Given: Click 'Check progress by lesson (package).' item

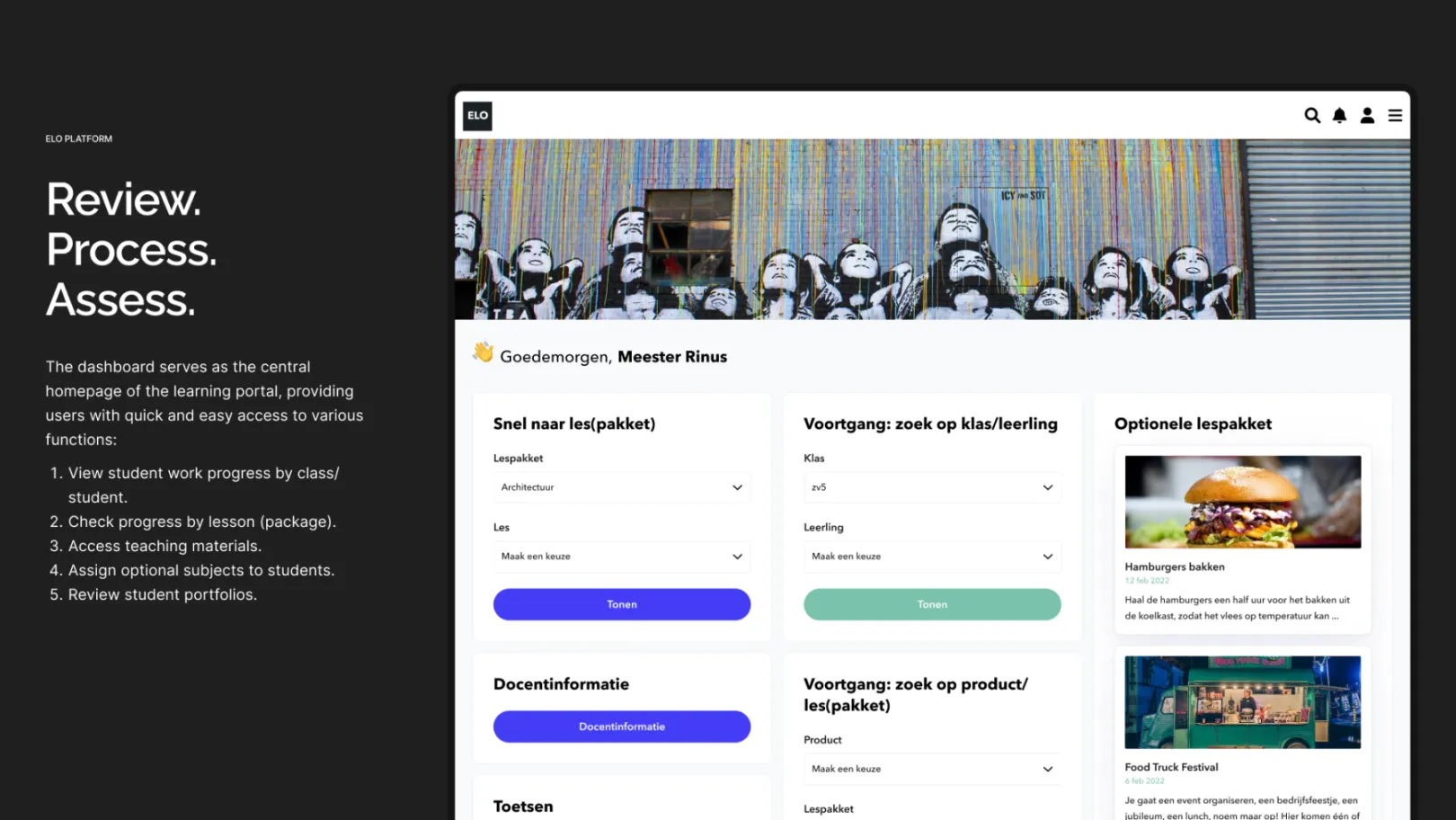Looking at the screenshot, I should pos(202,521).
